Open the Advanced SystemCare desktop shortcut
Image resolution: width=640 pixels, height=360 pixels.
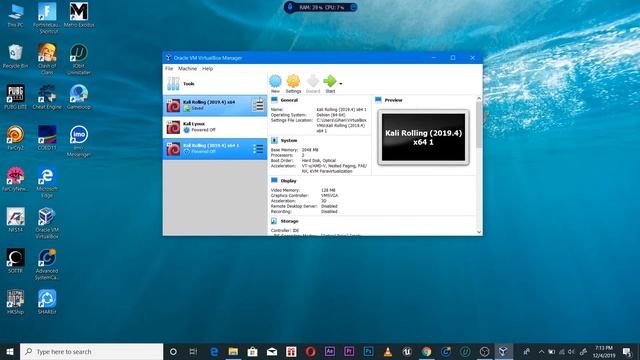[47, 264]
